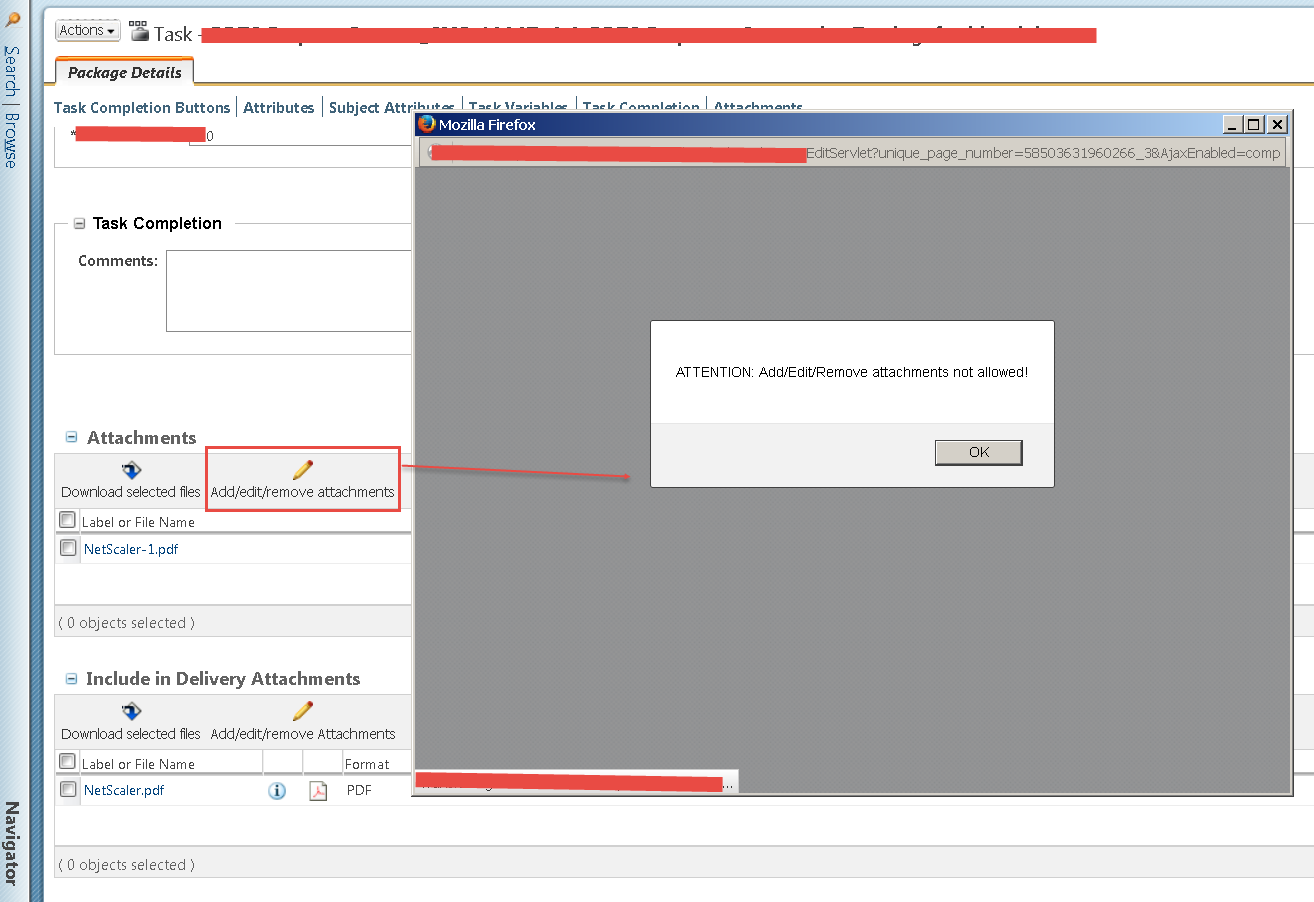Check the NetScaler.pdf row checkbox
The image size is (1314, 902).
point(68,789)
